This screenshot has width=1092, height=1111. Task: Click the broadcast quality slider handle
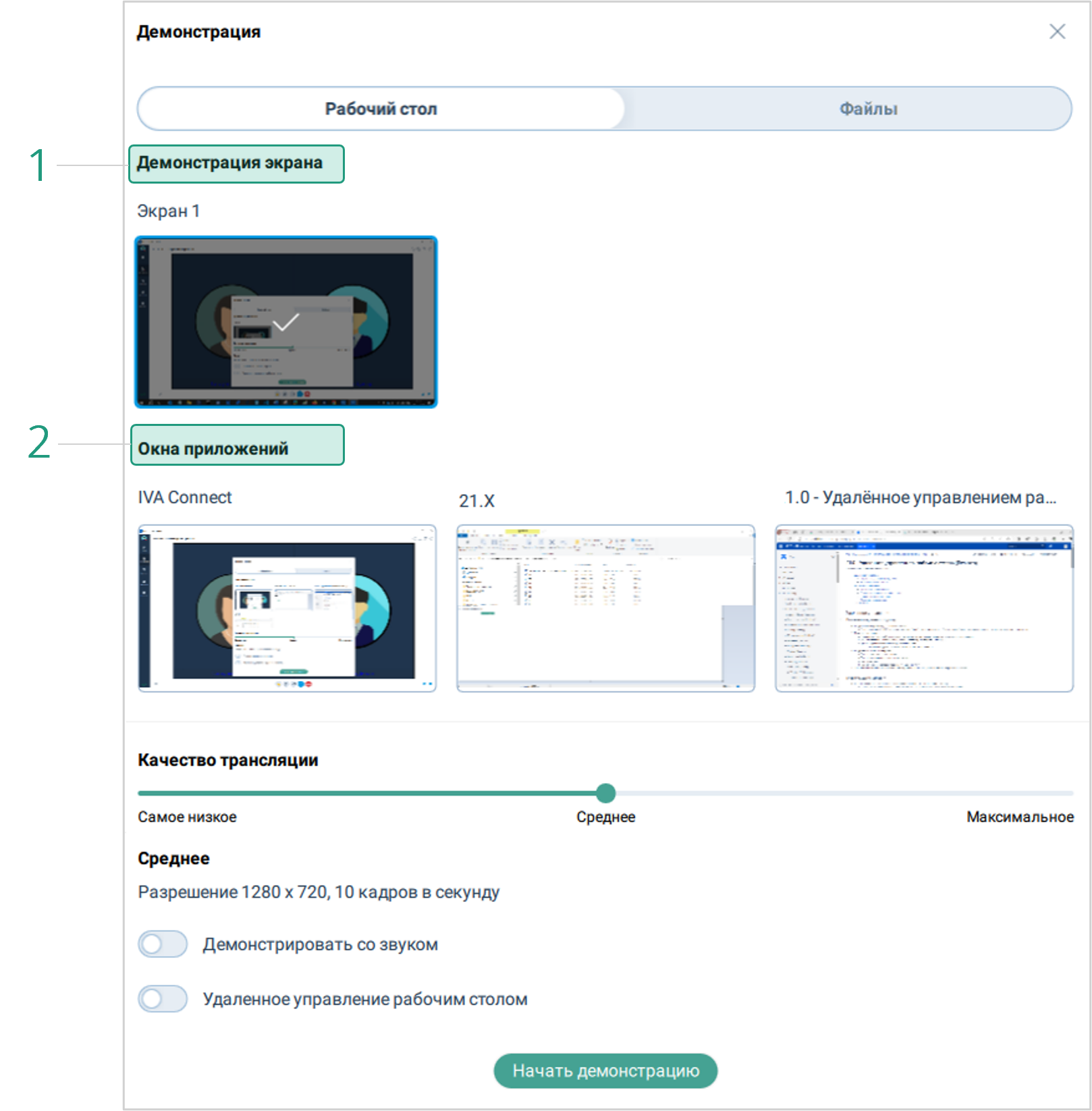point(605,793)
